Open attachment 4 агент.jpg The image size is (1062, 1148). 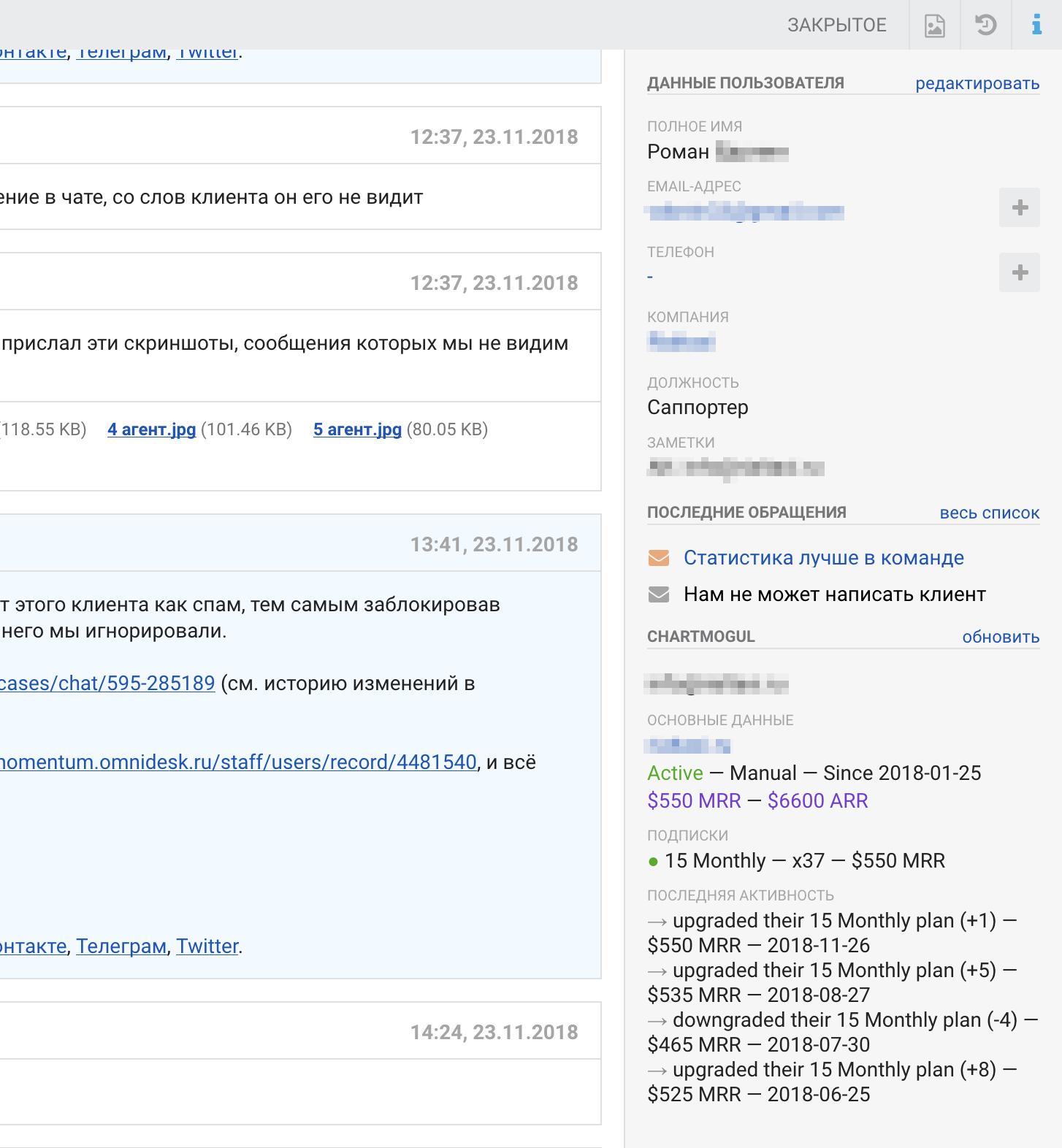(x=151, y=429)
